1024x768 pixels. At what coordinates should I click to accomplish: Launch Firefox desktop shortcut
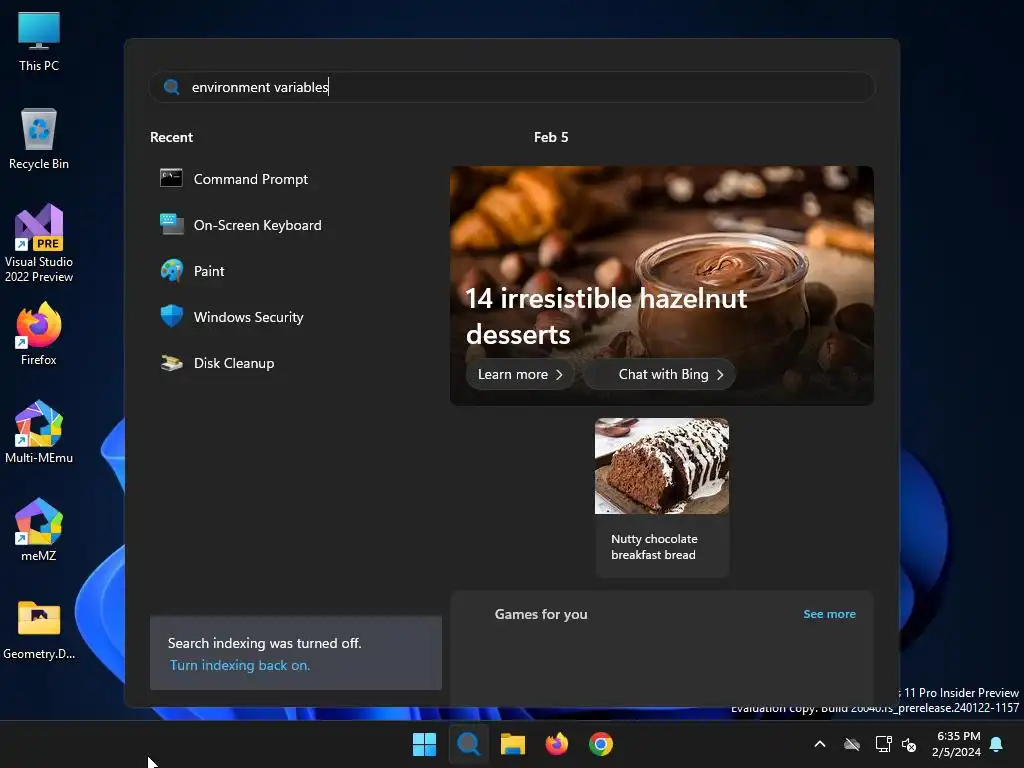(39, 334)
